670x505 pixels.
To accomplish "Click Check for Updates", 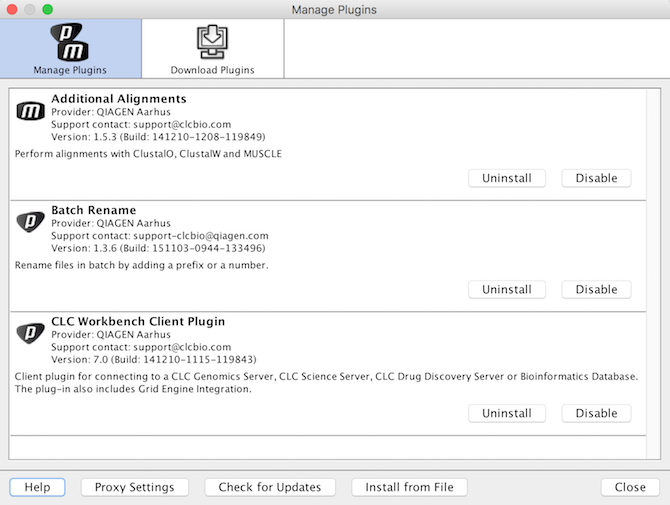I will click(270, 487).
